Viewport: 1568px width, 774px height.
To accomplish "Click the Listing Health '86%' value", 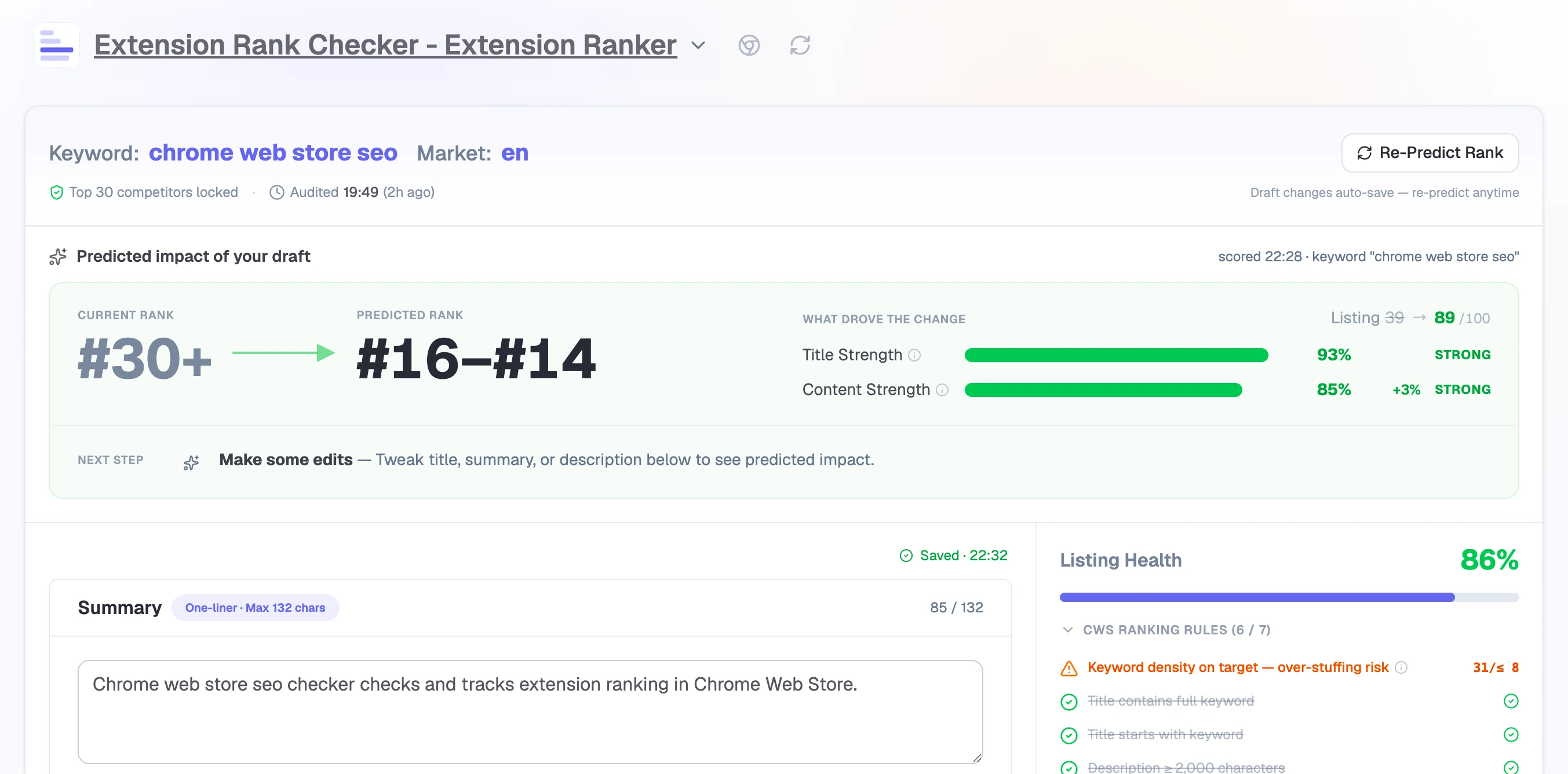I will (1489, 560).
